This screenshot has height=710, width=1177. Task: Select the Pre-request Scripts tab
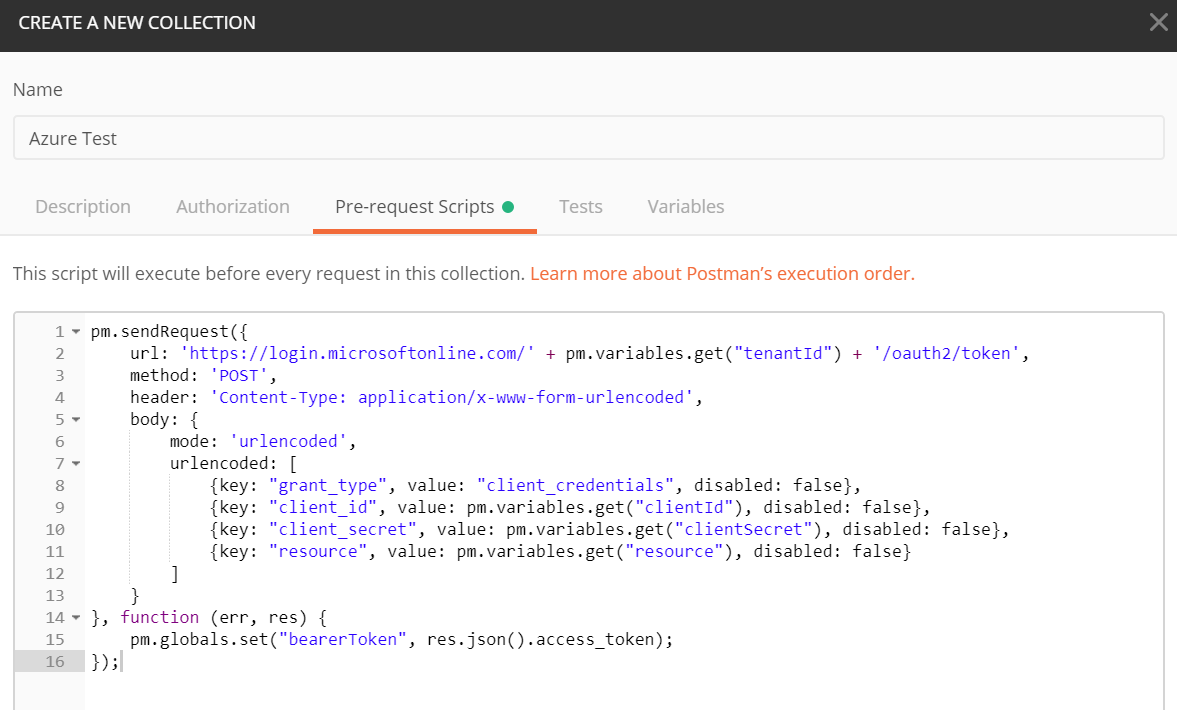tap(414, 207)
